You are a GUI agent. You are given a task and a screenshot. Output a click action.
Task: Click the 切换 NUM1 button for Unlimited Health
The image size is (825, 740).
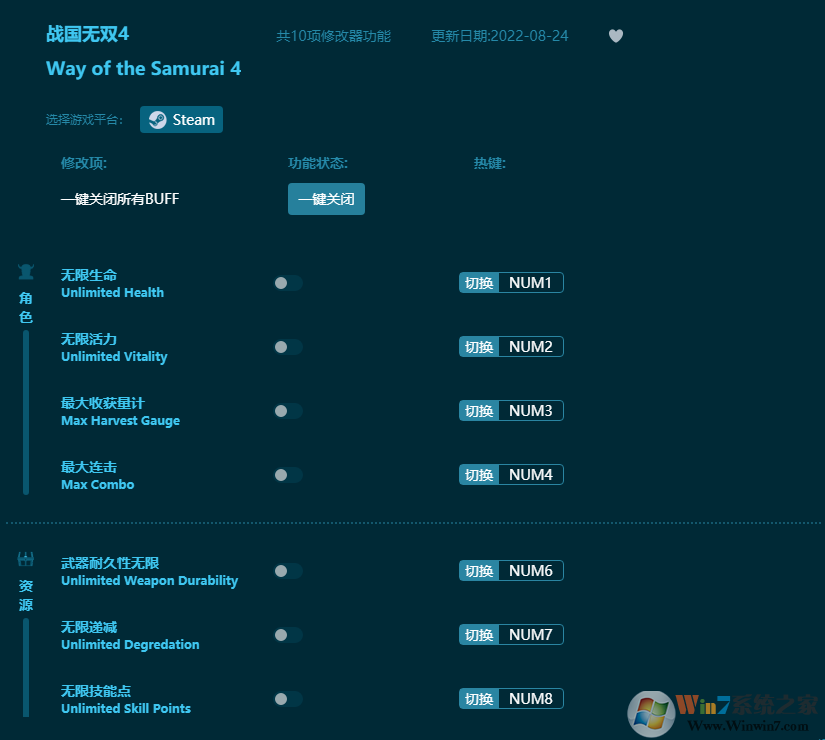(511, 282)
